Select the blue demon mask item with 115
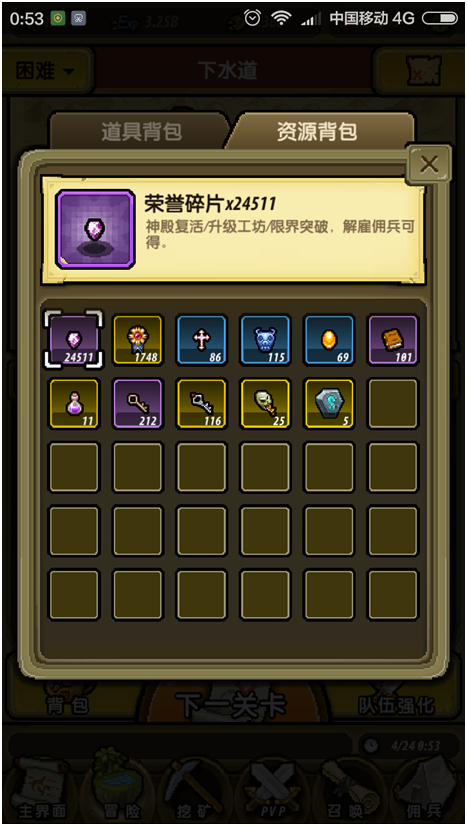 point(265,340)
